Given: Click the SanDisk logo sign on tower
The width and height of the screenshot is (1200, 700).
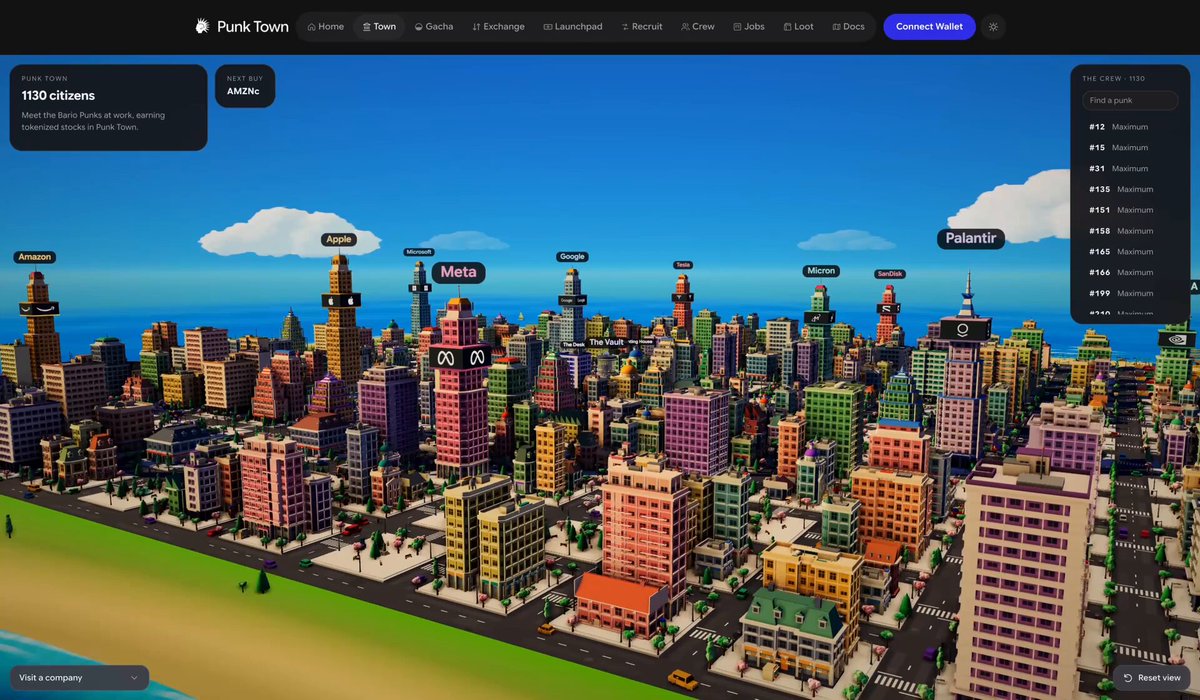Looking at the screenshot, I should pyautogui.click(x=888, y=308).
